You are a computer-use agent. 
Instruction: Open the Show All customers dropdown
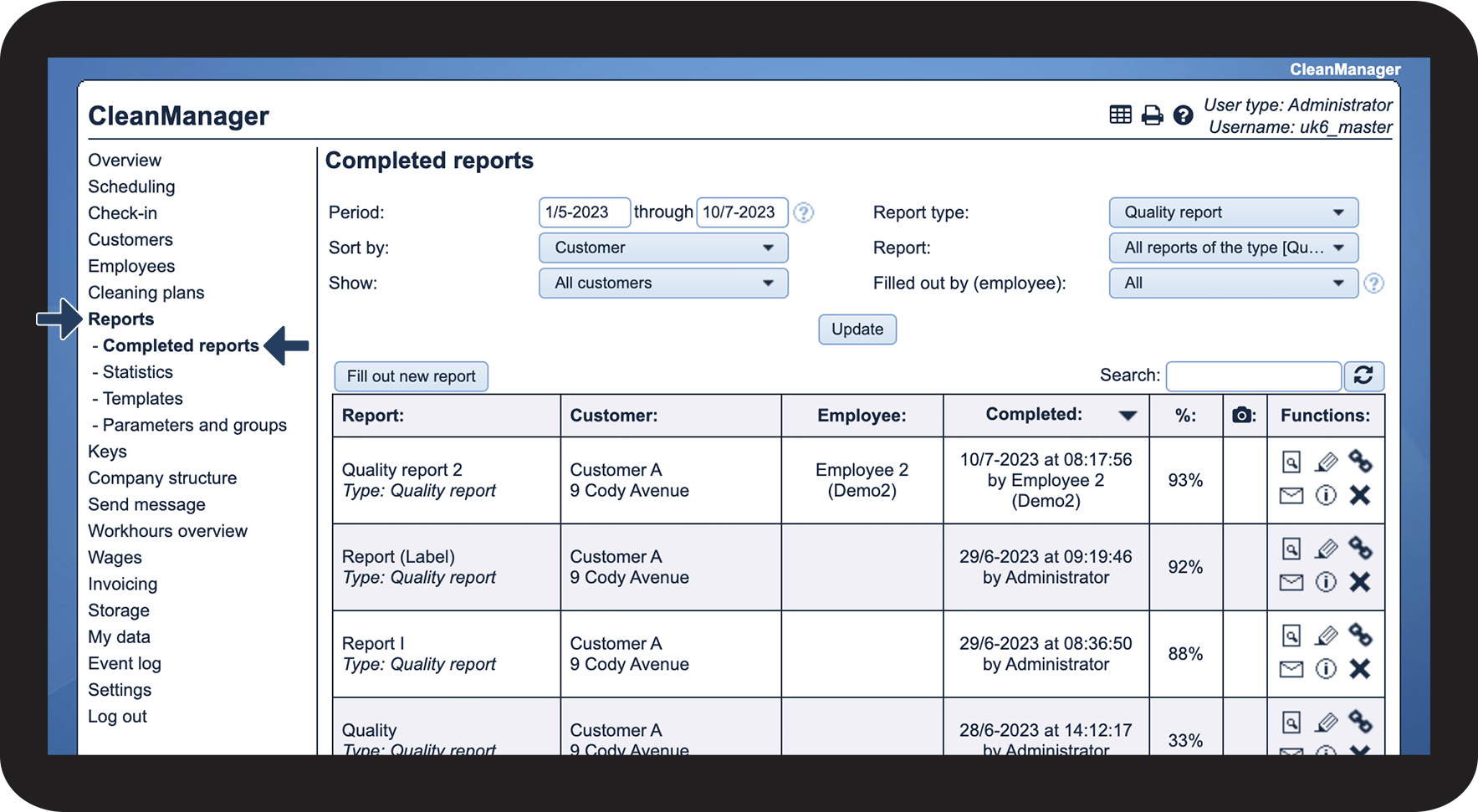[663, 283]
